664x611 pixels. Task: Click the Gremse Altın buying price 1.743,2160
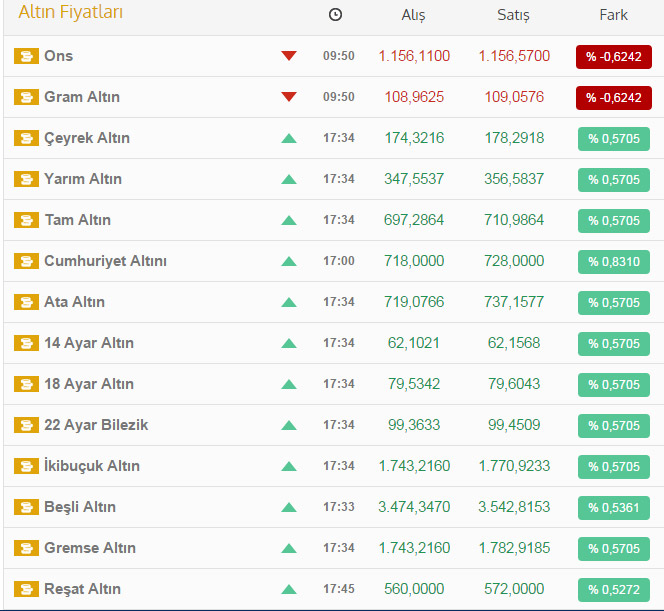pyautogui.click(x=414, y=548)
